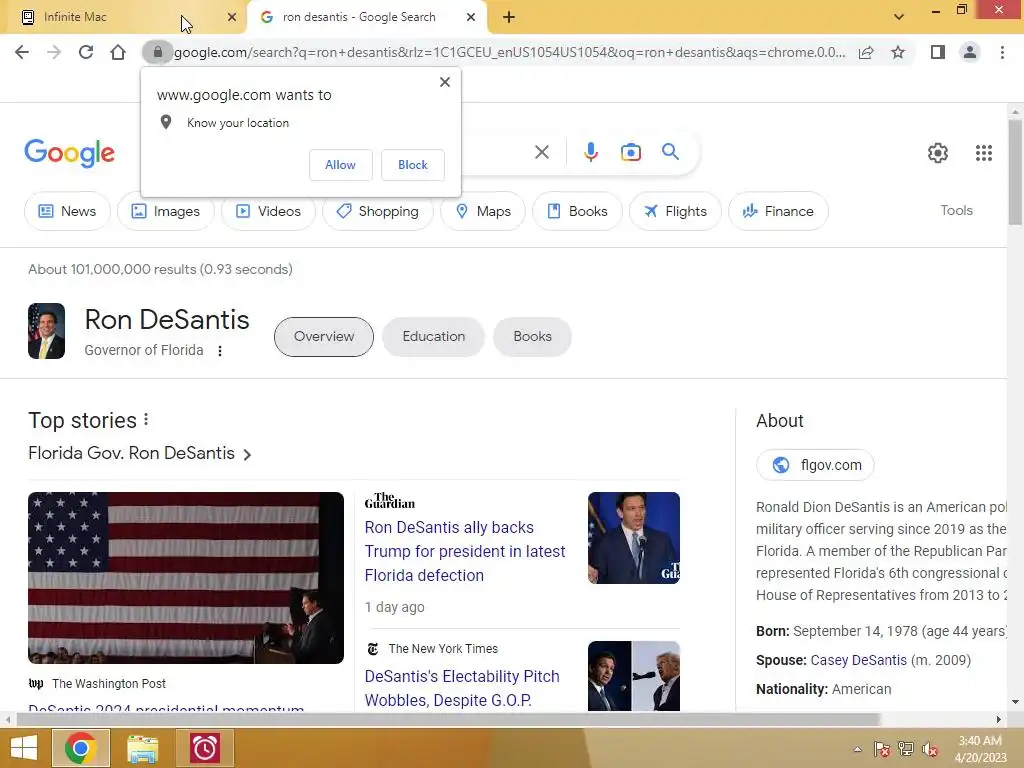
Task: Open Top stories options menu
Action: [146, 419]
